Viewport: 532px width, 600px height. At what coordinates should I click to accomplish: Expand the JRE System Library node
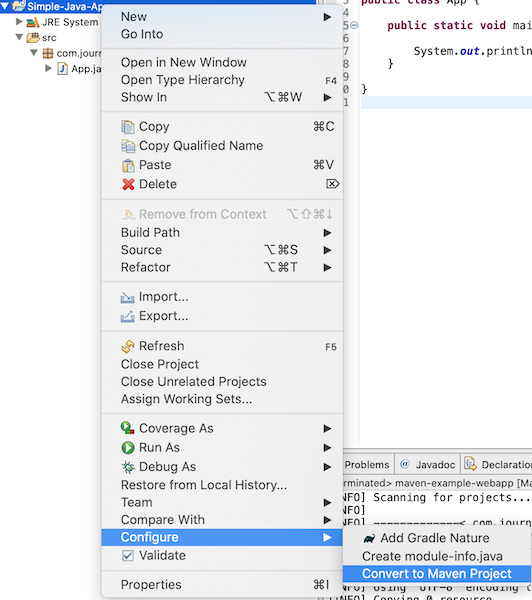19,22
